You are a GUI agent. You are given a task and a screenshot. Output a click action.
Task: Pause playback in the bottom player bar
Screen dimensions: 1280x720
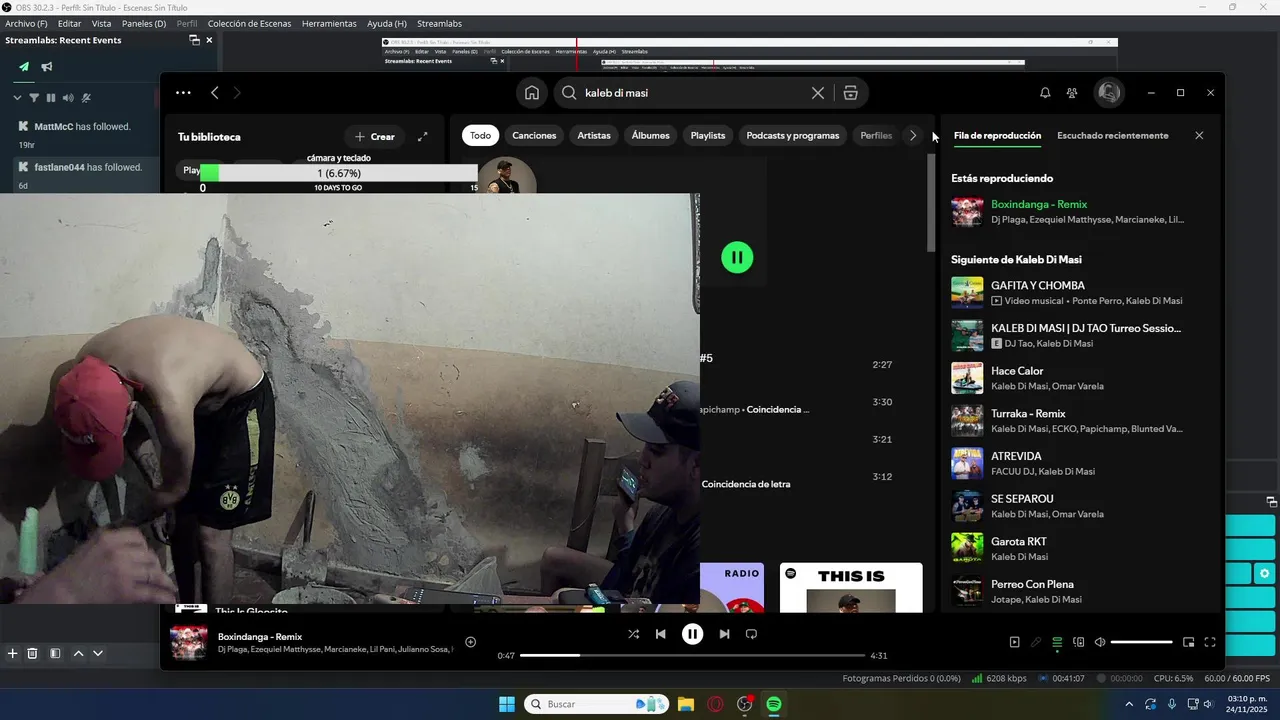coord(692,634)
